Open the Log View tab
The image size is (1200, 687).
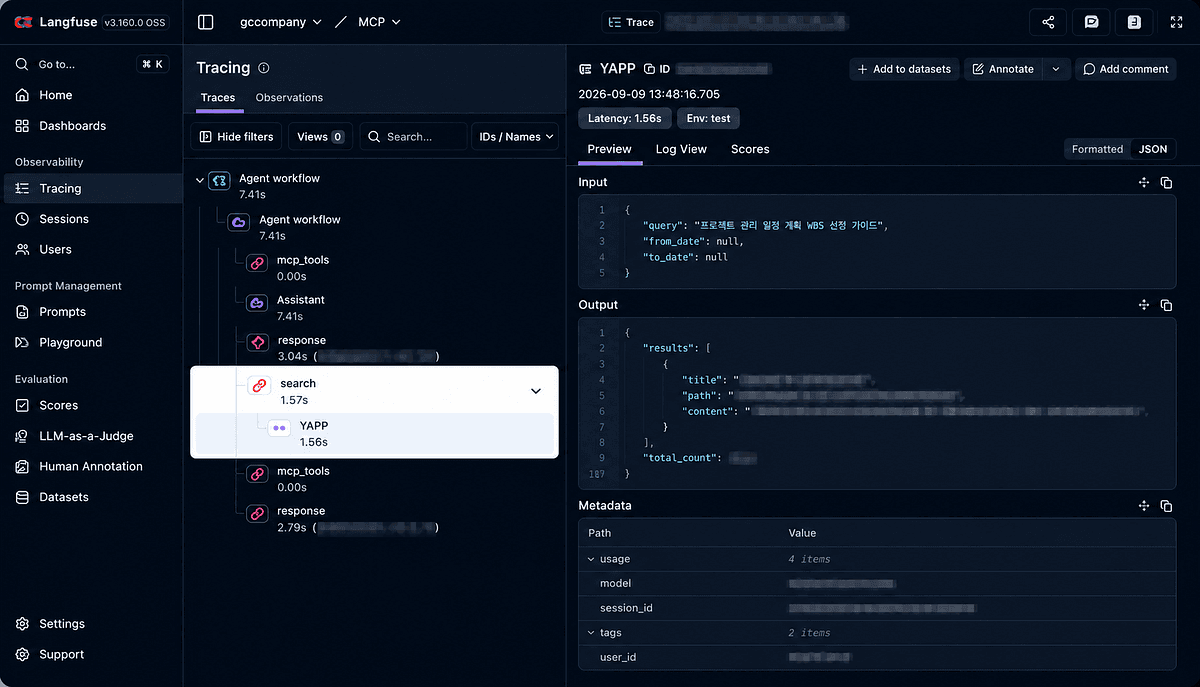681,149
